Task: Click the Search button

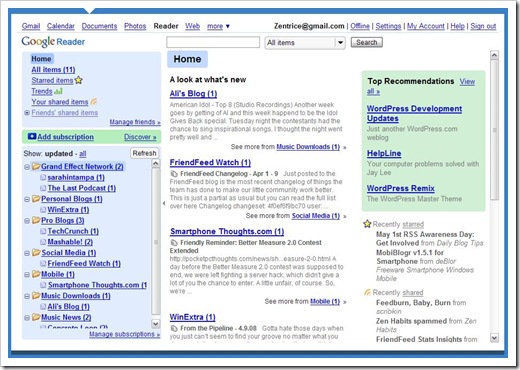Action: (366, 42)
